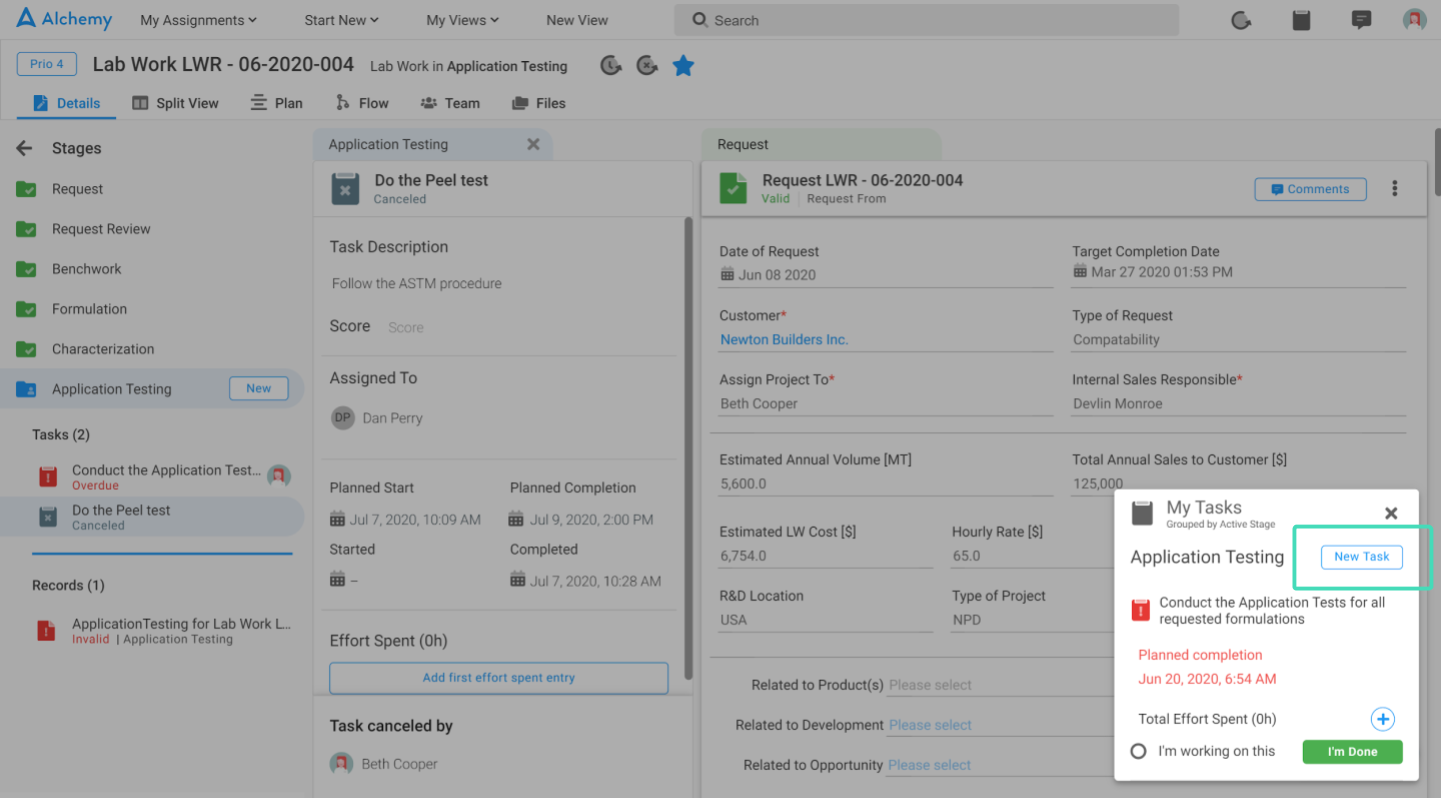This screenshot has height=798, width=1441.
Task: Click the Assign Project To field Beth Cooper
Action: click(886, 404)
